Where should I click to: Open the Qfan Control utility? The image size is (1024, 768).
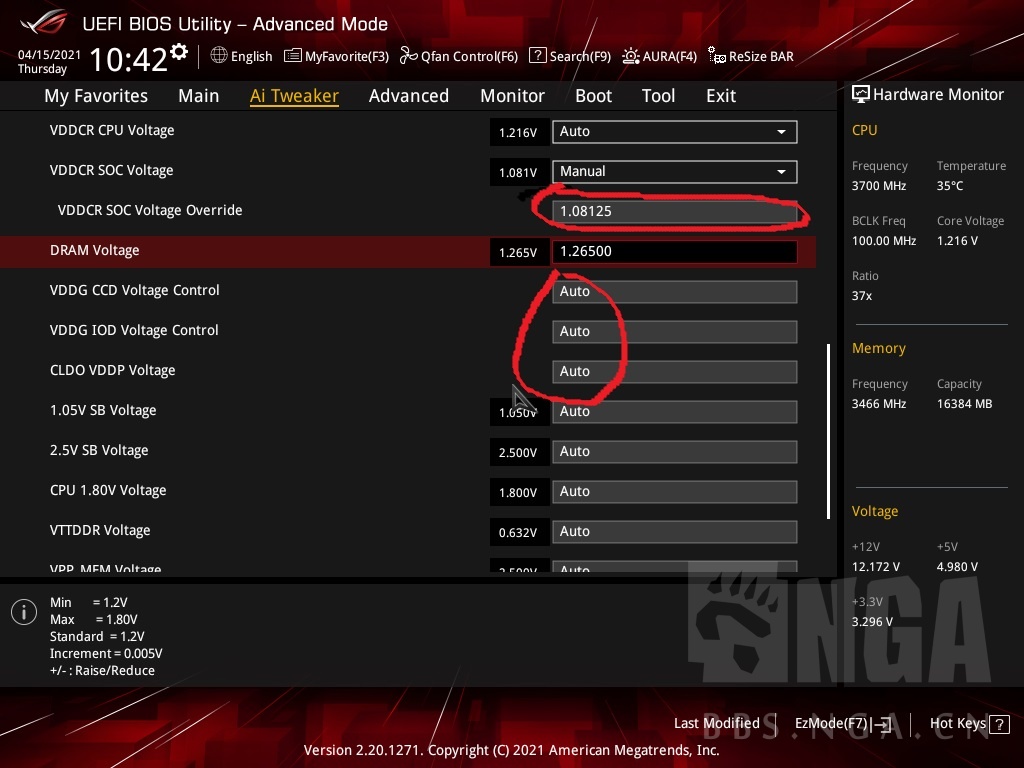point(459,56)
